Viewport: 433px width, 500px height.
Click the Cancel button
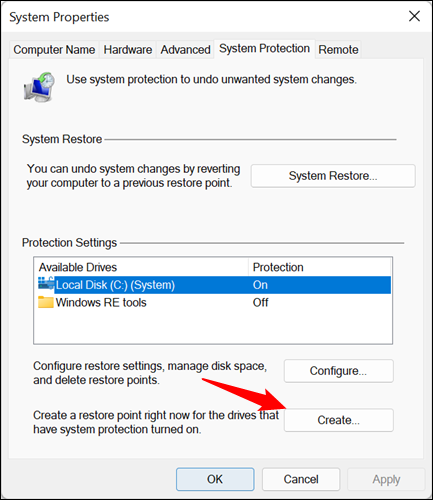(301, 479)
